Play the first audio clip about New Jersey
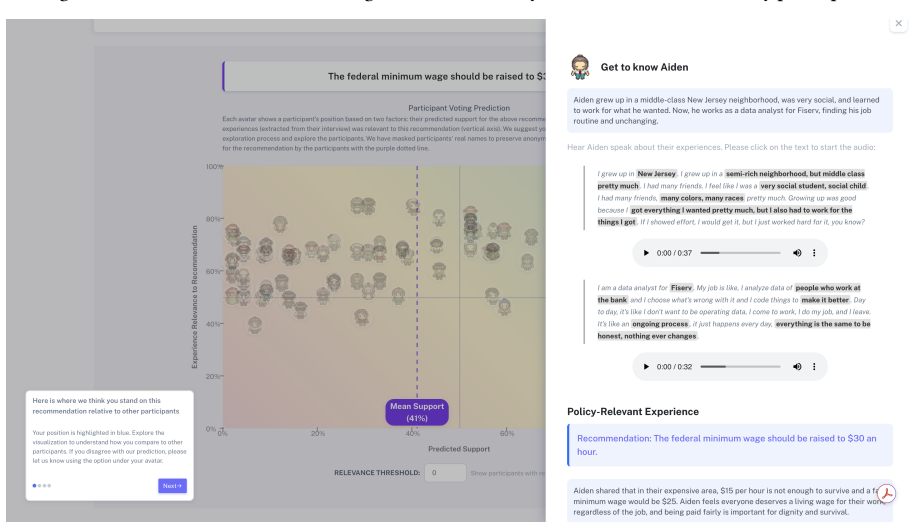The image size is (914, 528). click(646, 253)
